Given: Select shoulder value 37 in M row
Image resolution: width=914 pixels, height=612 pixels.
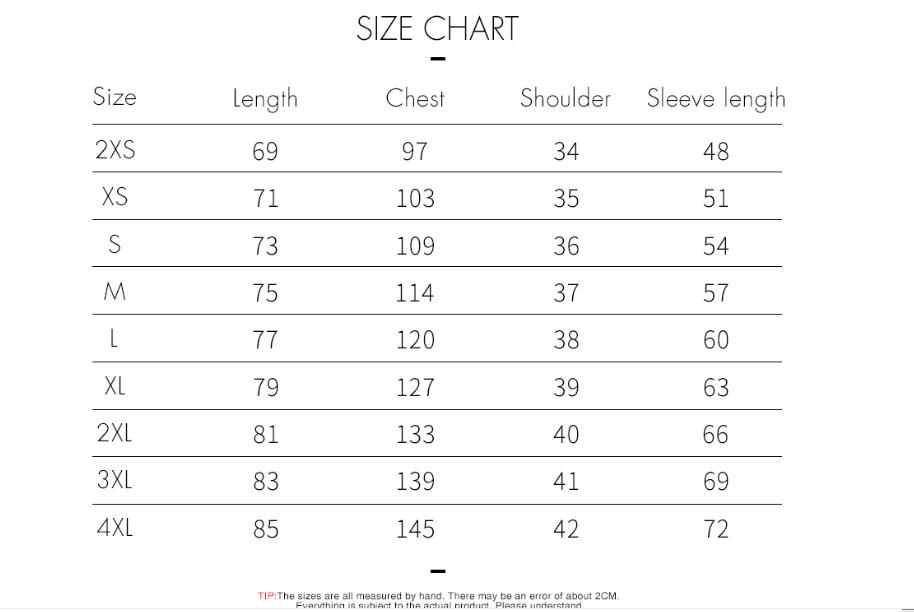Looking at the screenshot, I should click(566, 293).
